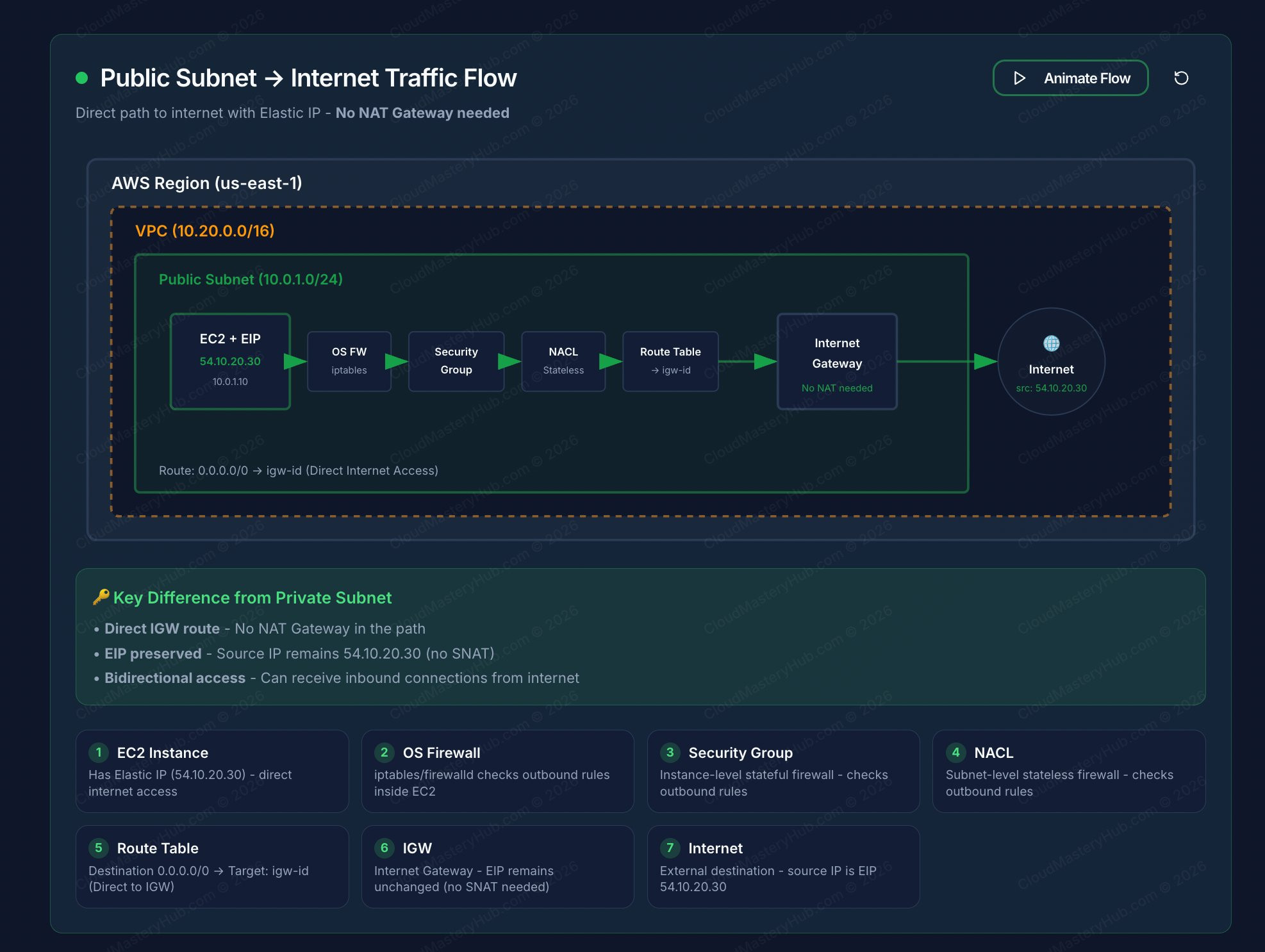Click step 3 Security Group card
Viewport: 1265px width, 952px height.
pos(783,771)
